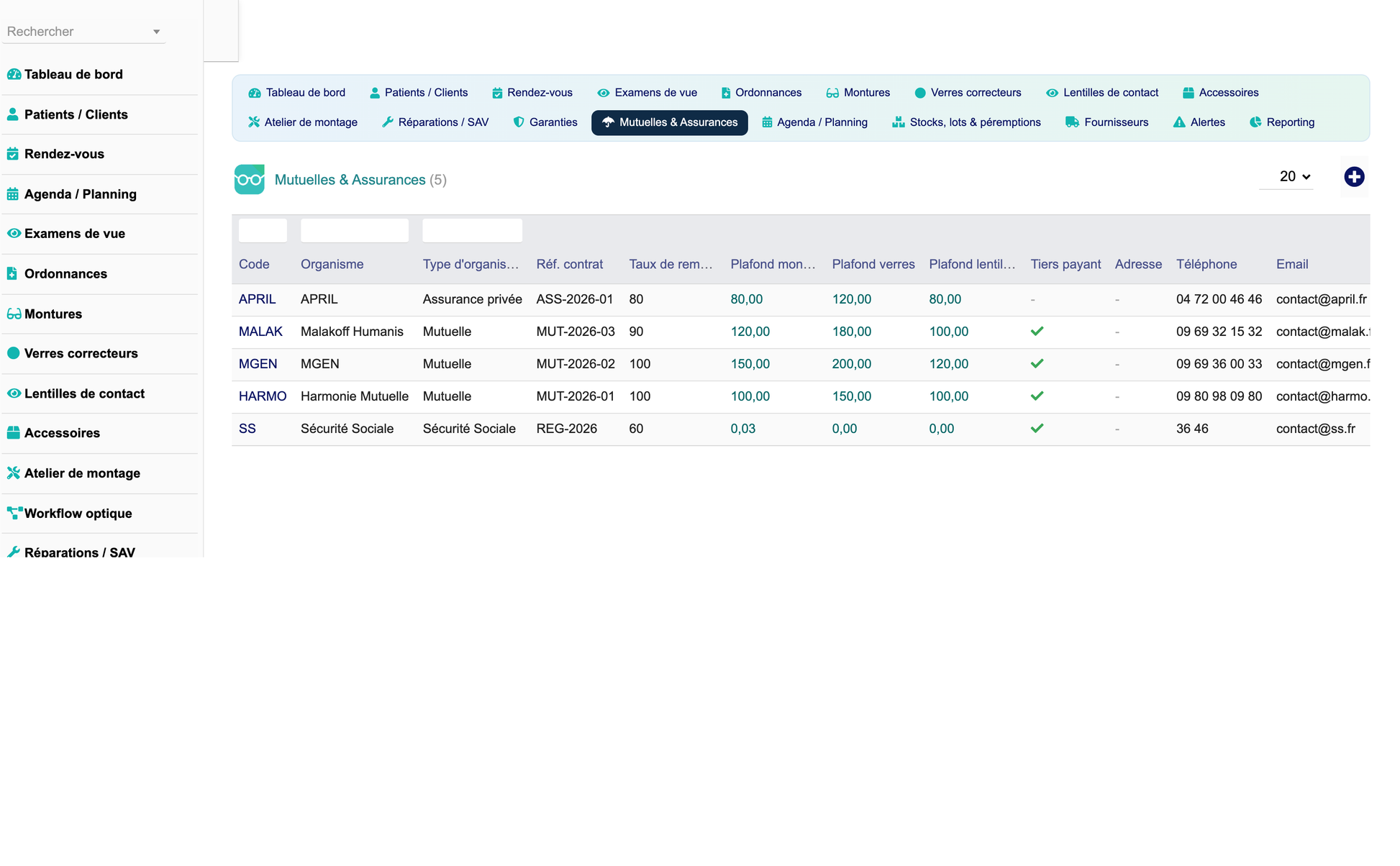
Task: Click the Assurance privée type cell
Action: pos(473,299)
